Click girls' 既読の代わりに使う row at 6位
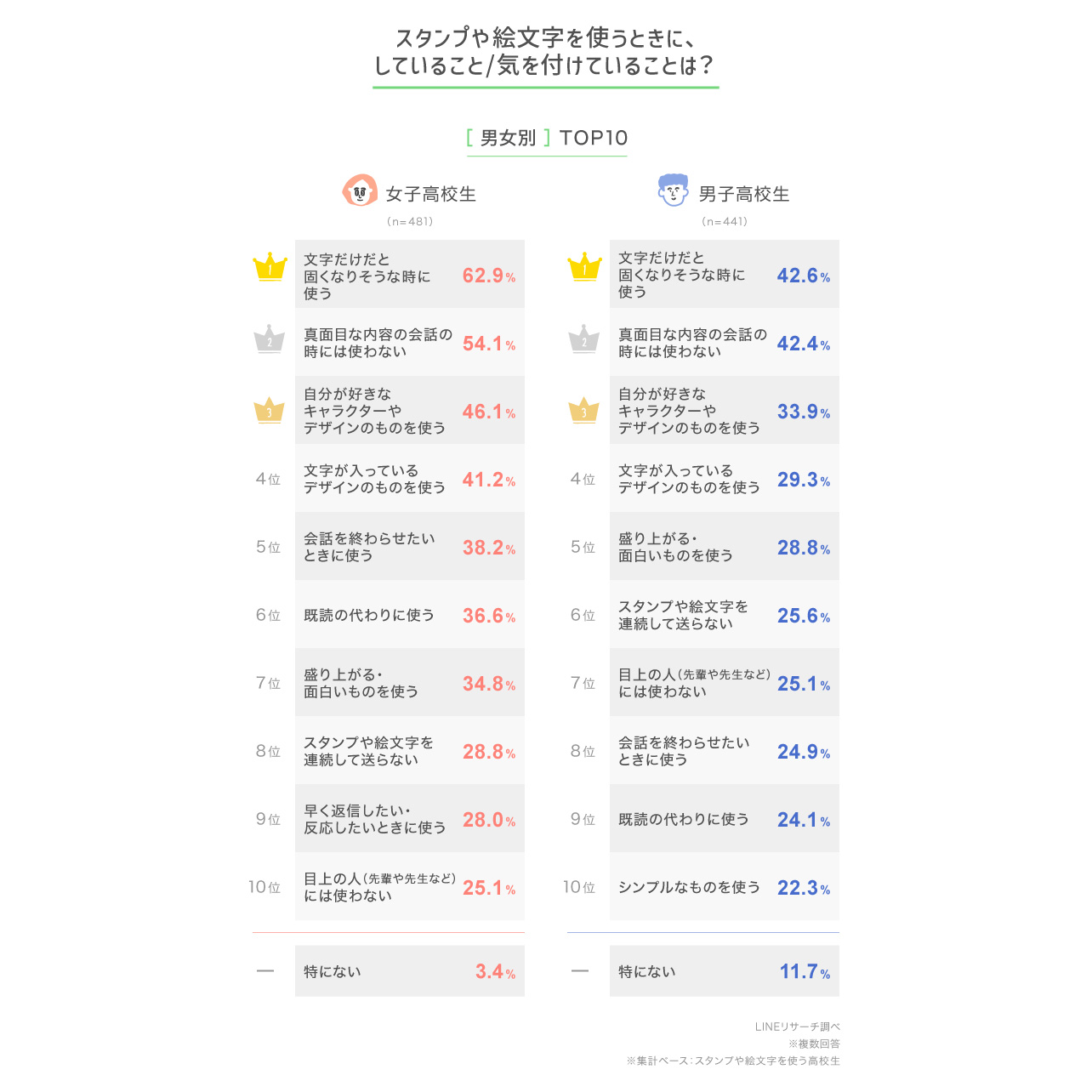This screenshot has width=1092, height=1092. (410, 614)
